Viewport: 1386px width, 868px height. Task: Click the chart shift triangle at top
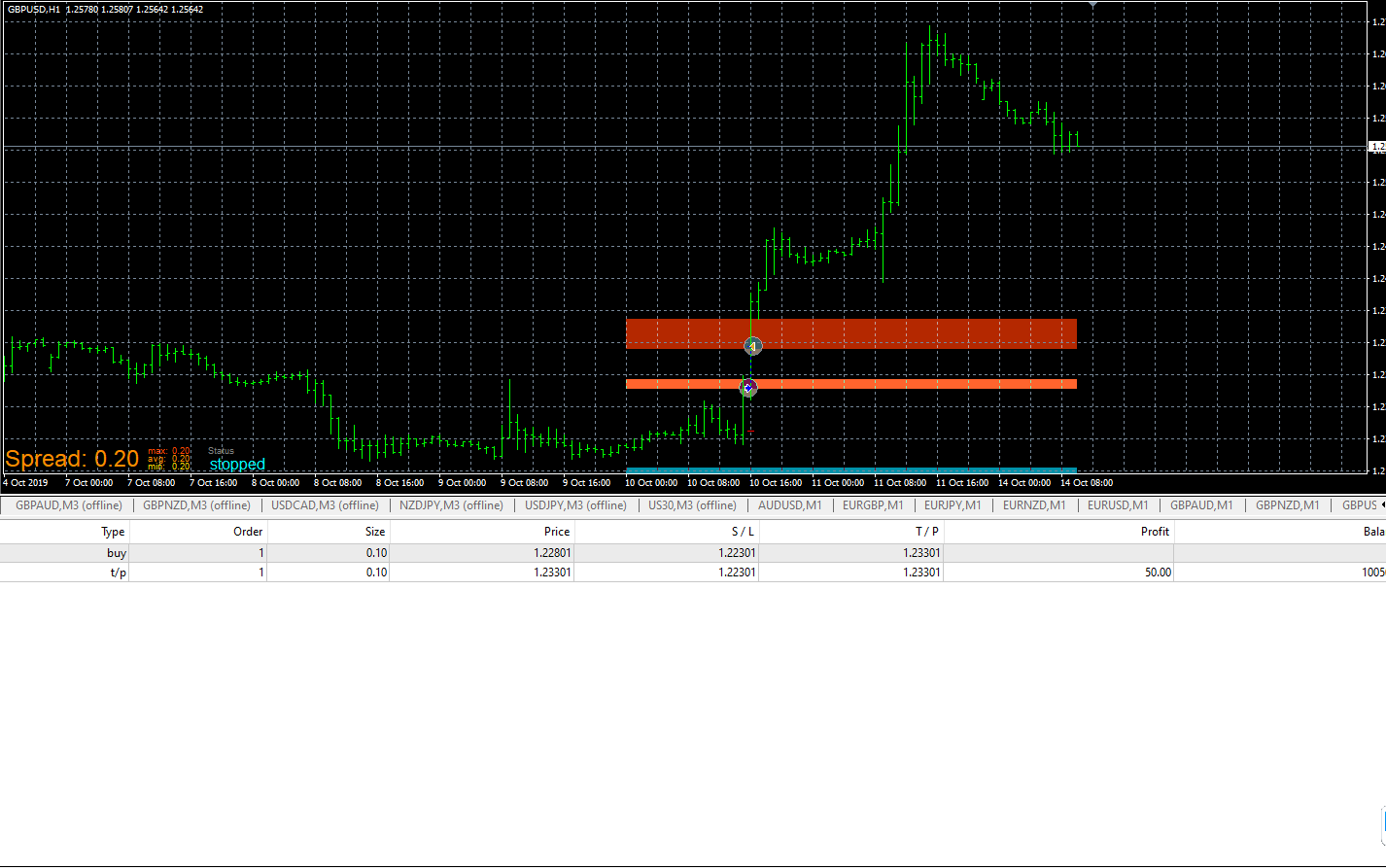(1093, 5)
